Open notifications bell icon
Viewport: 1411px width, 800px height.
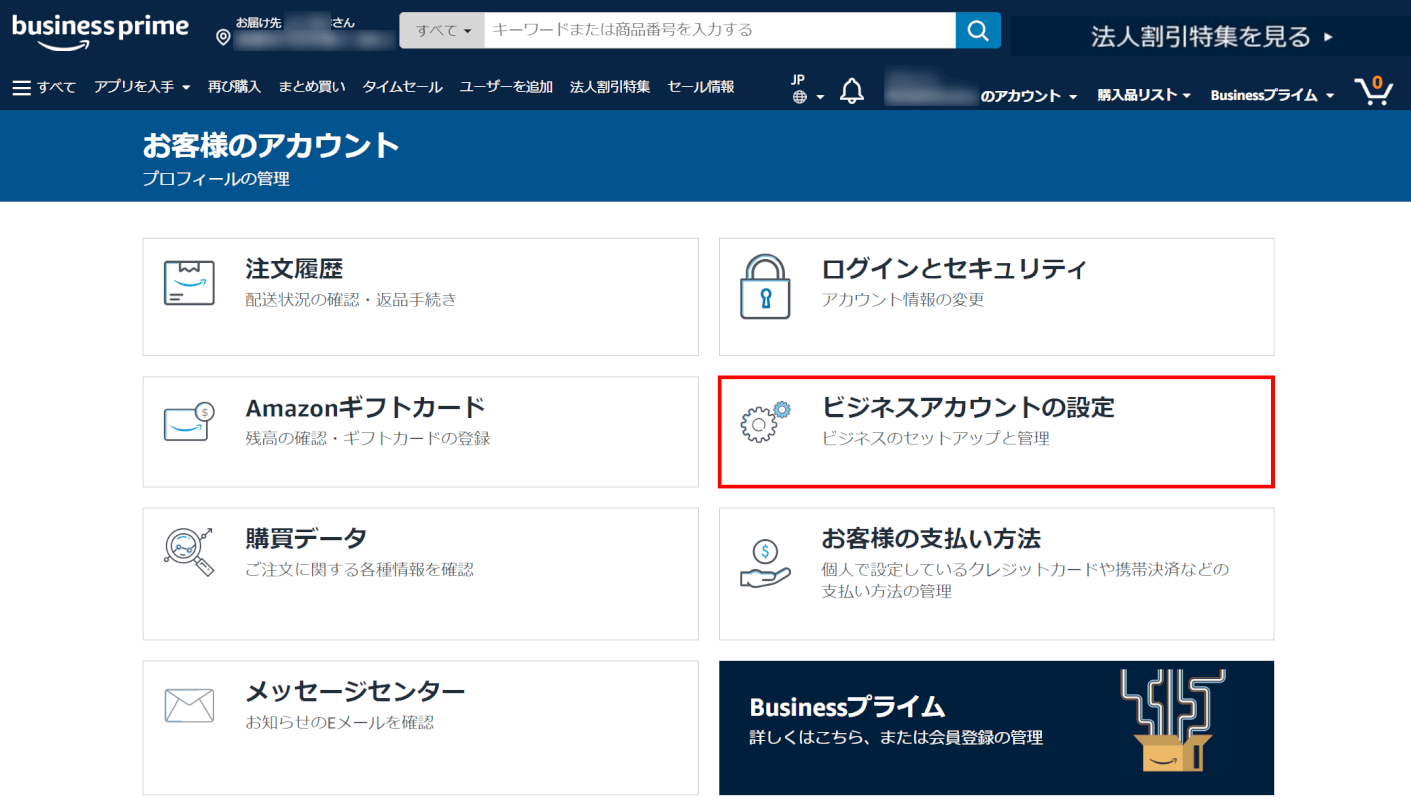click(852, 91)
